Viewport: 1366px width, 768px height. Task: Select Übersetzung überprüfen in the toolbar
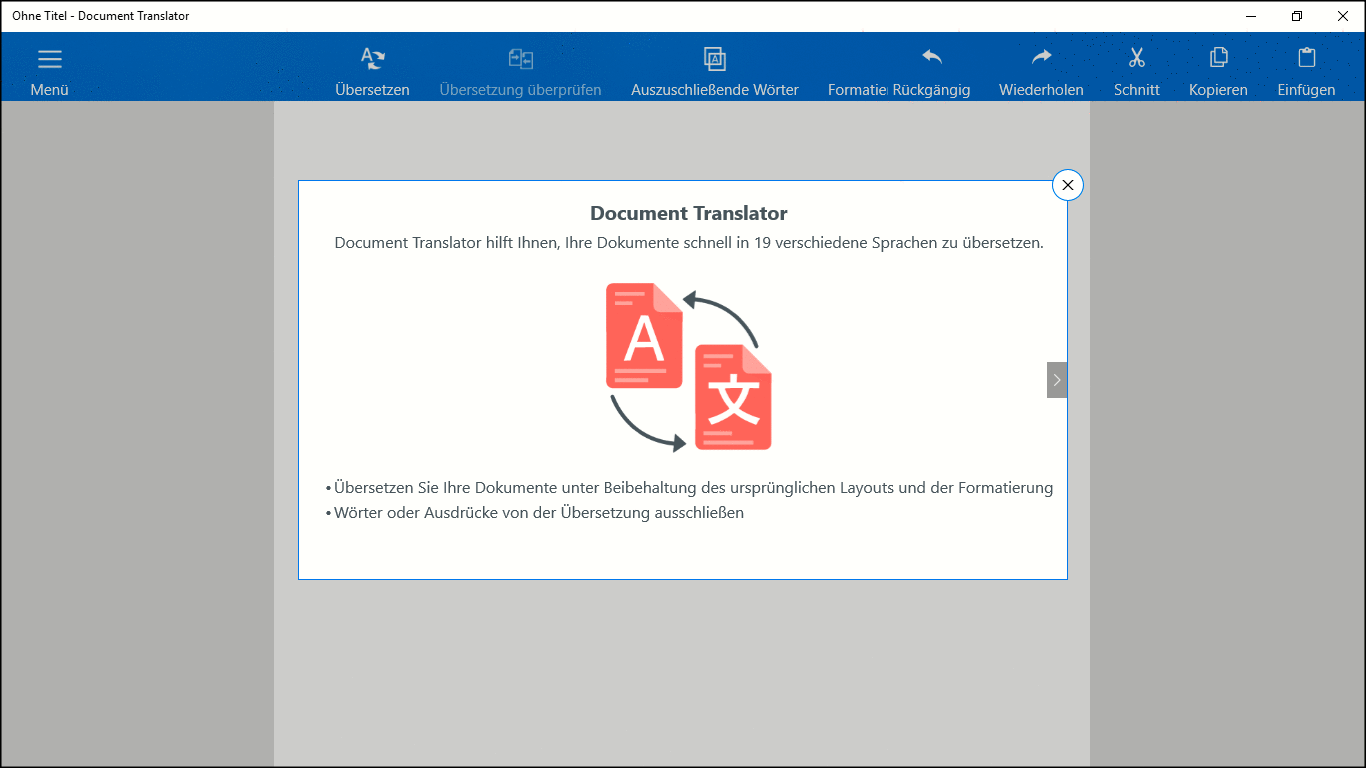click(519, 67)
